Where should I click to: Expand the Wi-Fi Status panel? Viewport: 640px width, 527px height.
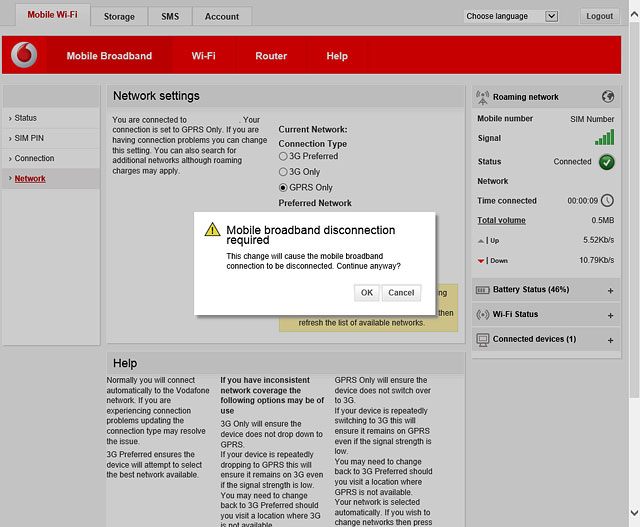pos(610,316)
